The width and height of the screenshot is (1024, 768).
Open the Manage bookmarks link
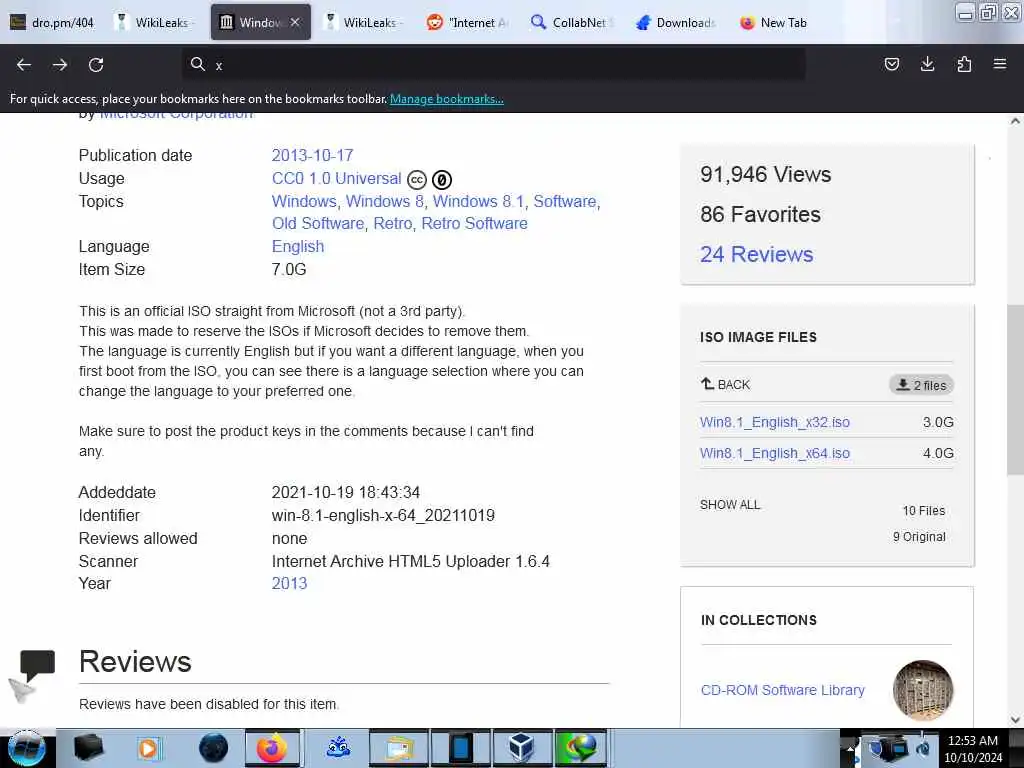(x=447, y=99)
